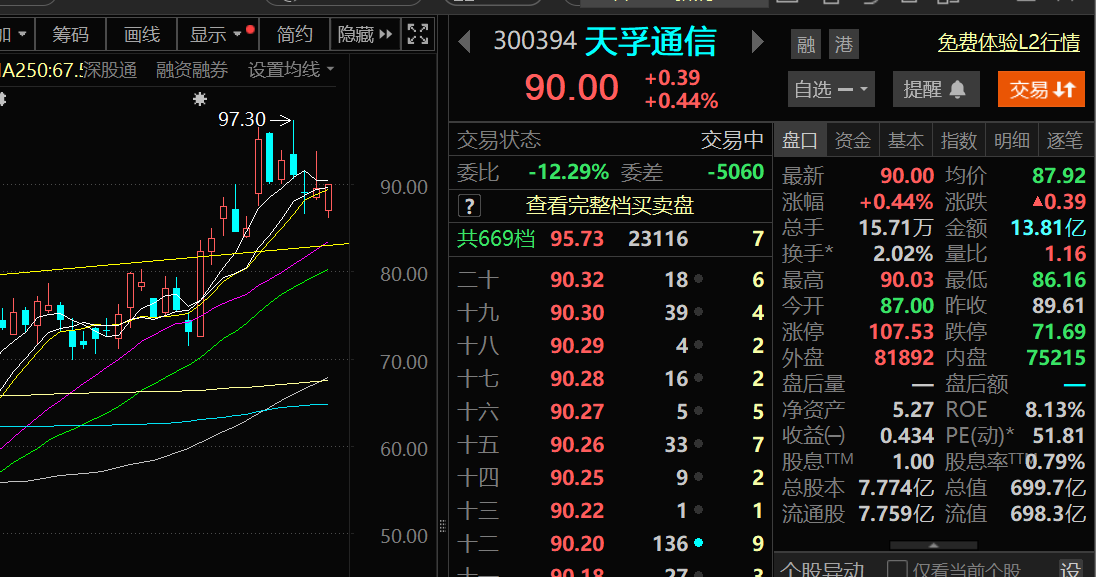Select the 画线 drawing tool

pyautogui.click(x=142, y=34)
